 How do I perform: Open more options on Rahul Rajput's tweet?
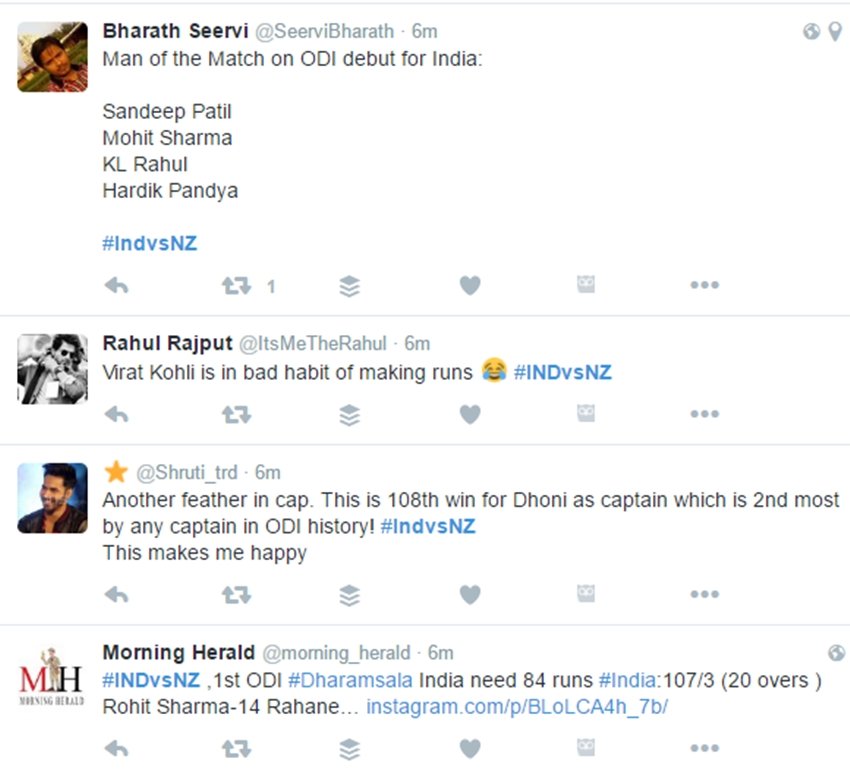click(x=704, y=414)
